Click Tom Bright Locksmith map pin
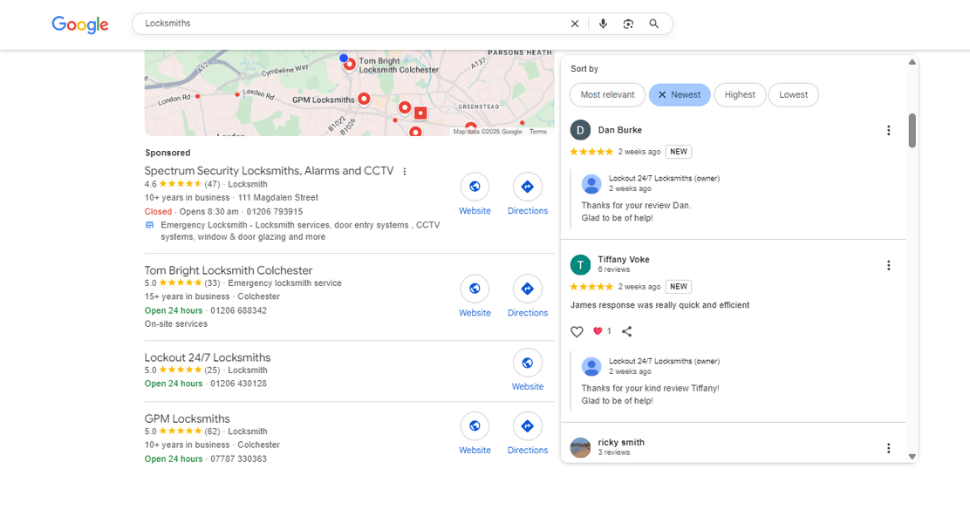This screenshot has height=517, width=970. (350, 64)
